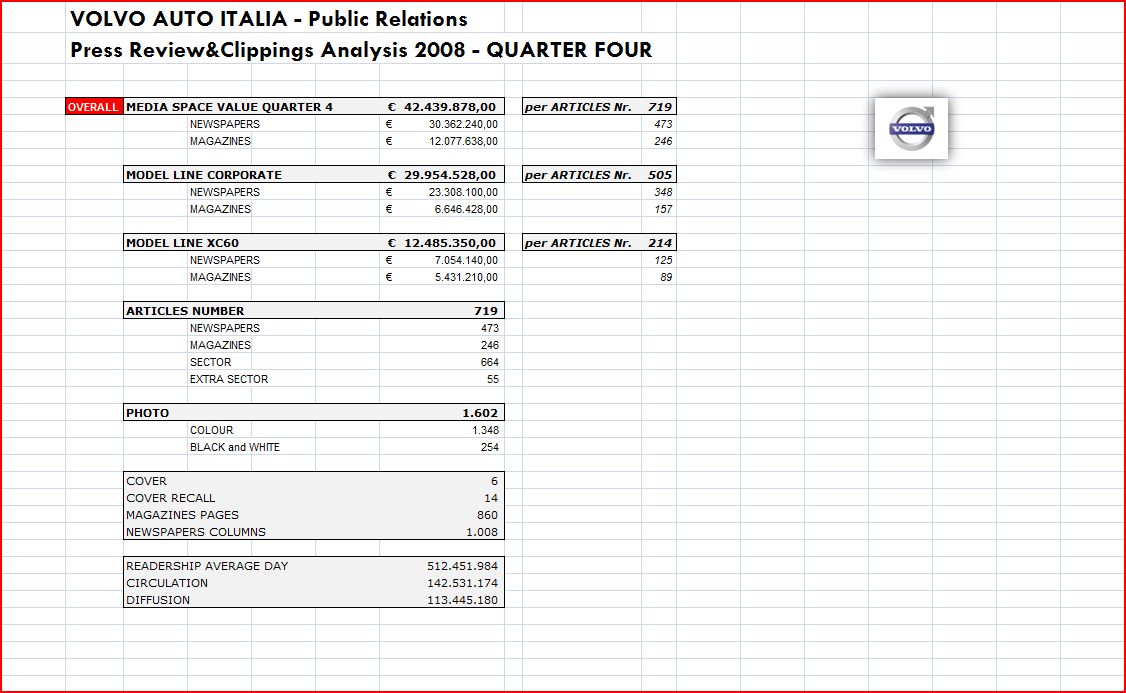1126x693 pixels.
Task: Click the 12.485.350,00 XC60 value cell
Action: click(x=442, y=243)
